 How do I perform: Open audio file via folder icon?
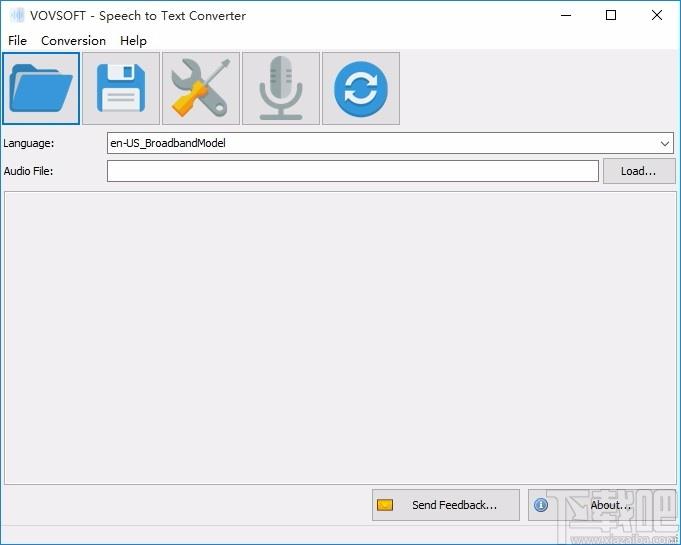pos(41,89)
